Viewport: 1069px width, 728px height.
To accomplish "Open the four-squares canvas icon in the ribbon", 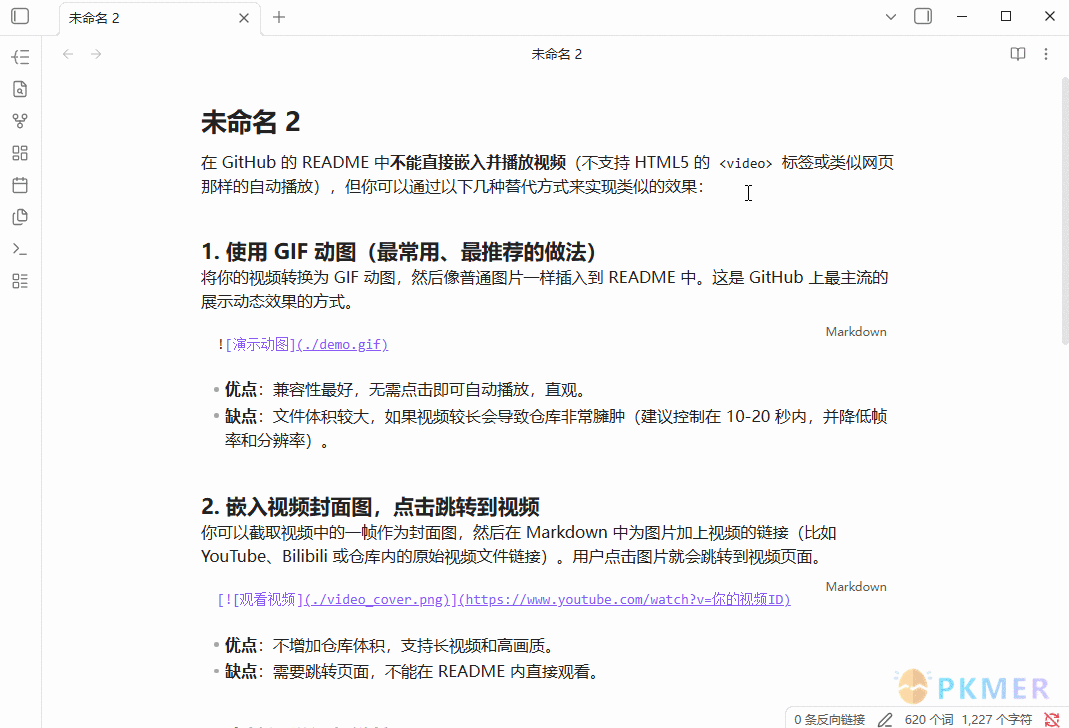I will pos(20,153).
